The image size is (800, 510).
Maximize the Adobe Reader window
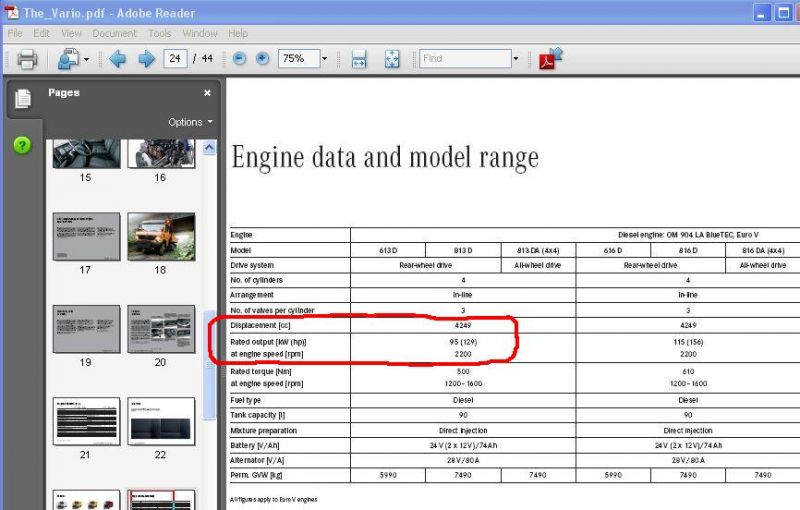[783, 13]
